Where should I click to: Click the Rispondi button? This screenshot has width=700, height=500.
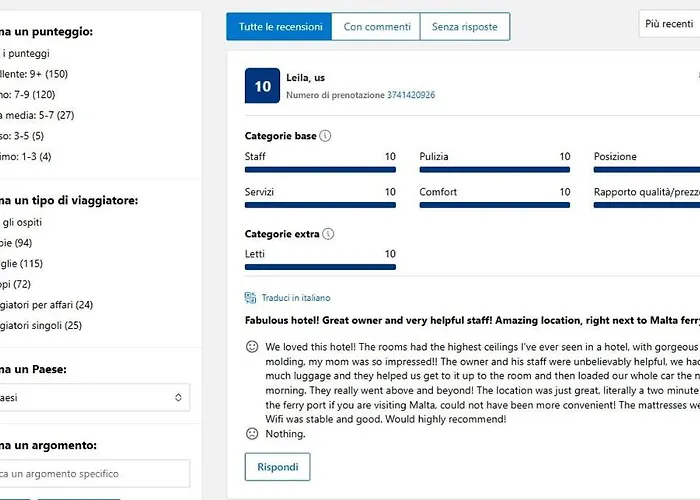coord(277,467)
